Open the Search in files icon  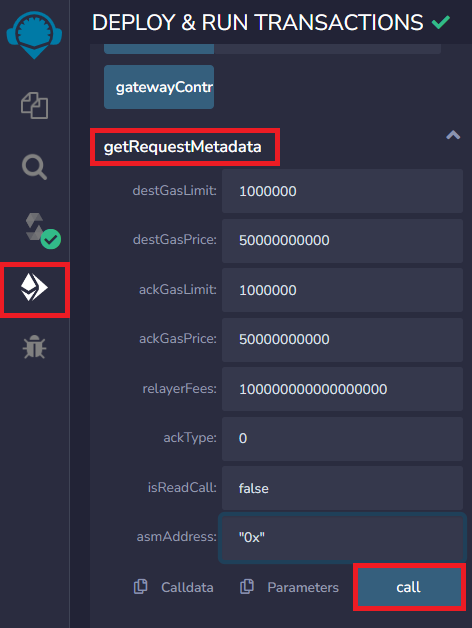[x=34, y=167]
